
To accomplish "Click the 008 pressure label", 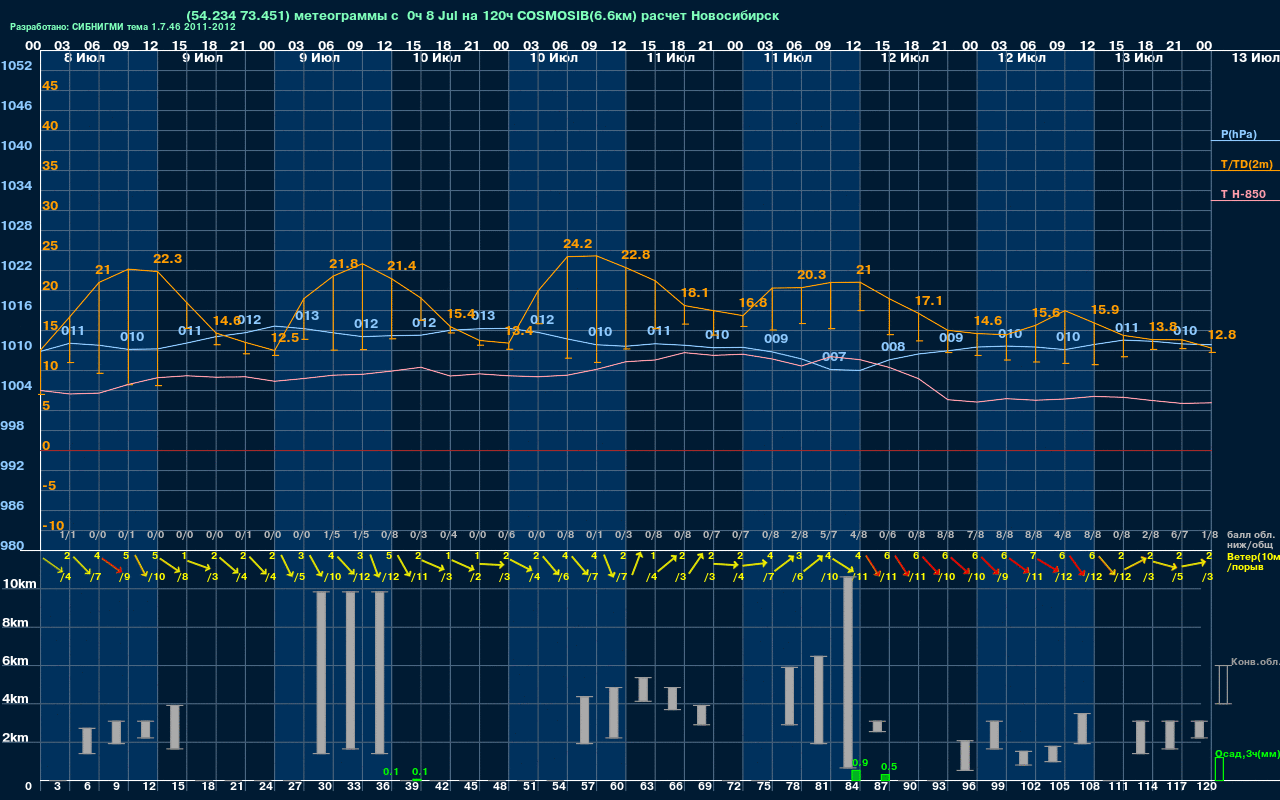I will pos(893,346).
